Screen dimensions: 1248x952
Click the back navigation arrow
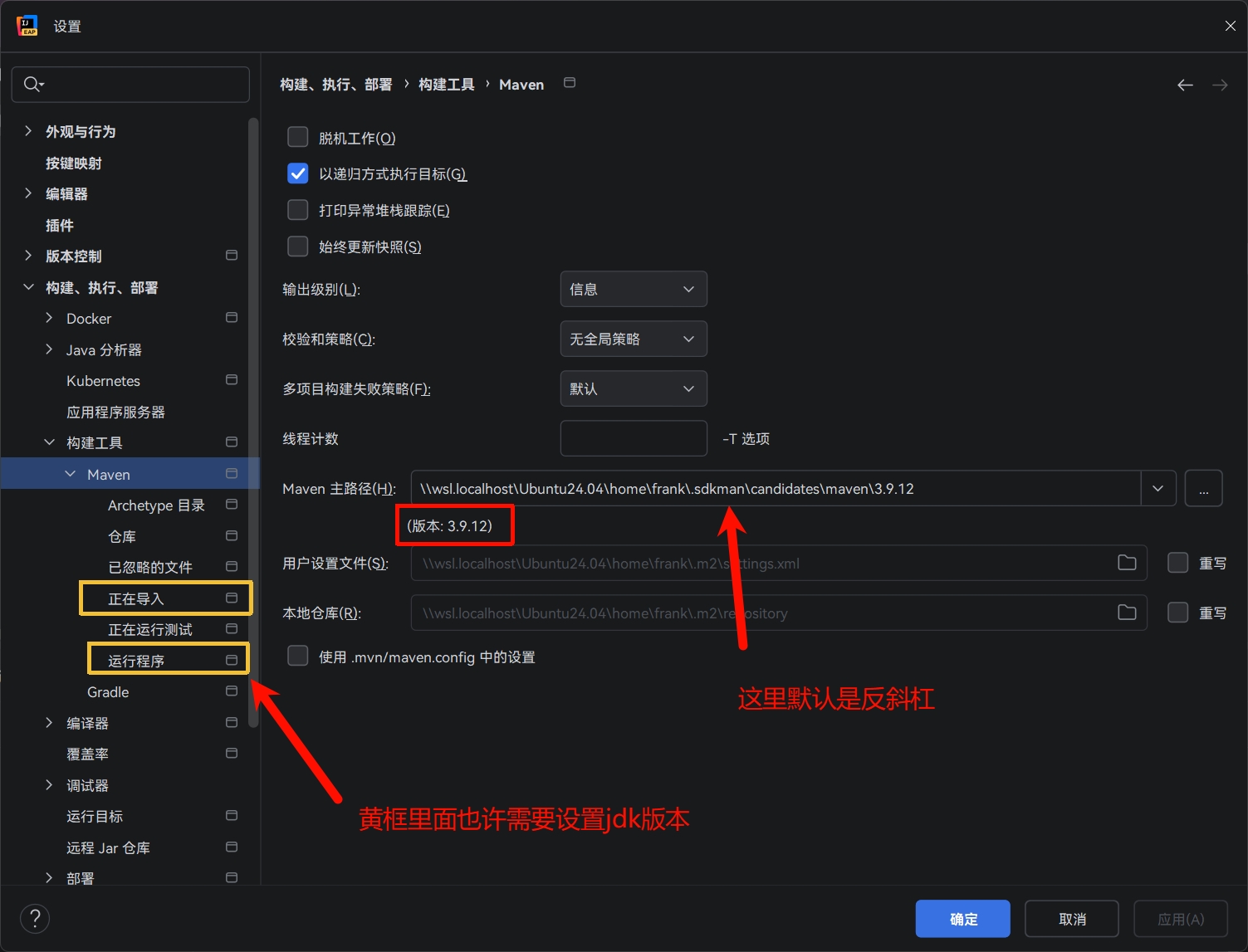click(x=1185, y=85)
